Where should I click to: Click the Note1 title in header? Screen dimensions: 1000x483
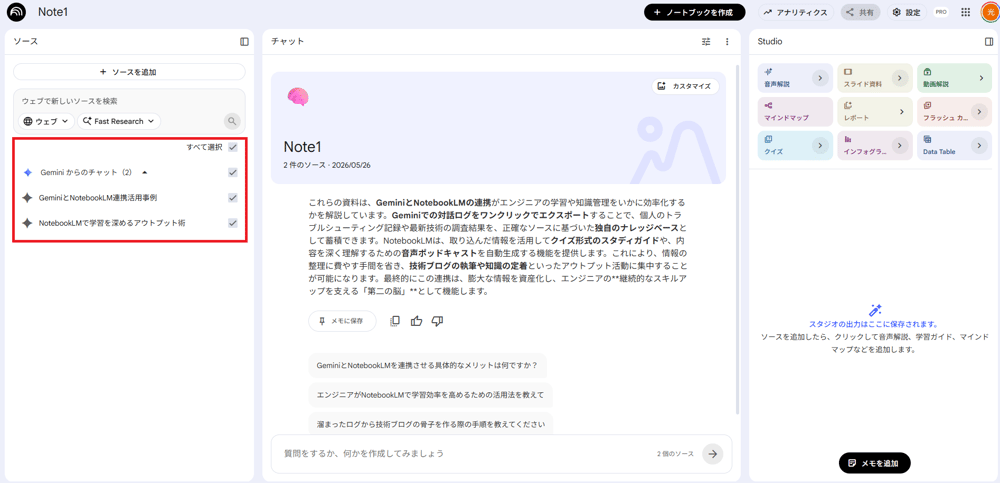pyautogui.click(x=53, y=12)
